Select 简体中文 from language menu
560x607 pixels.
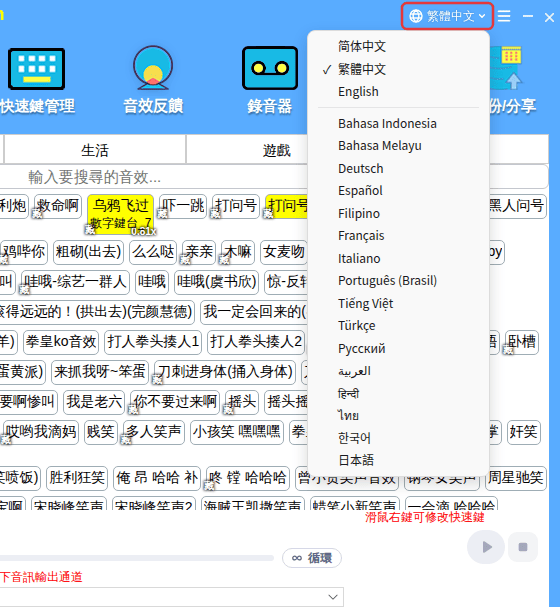pyautogui.click(x=362, y=46)
